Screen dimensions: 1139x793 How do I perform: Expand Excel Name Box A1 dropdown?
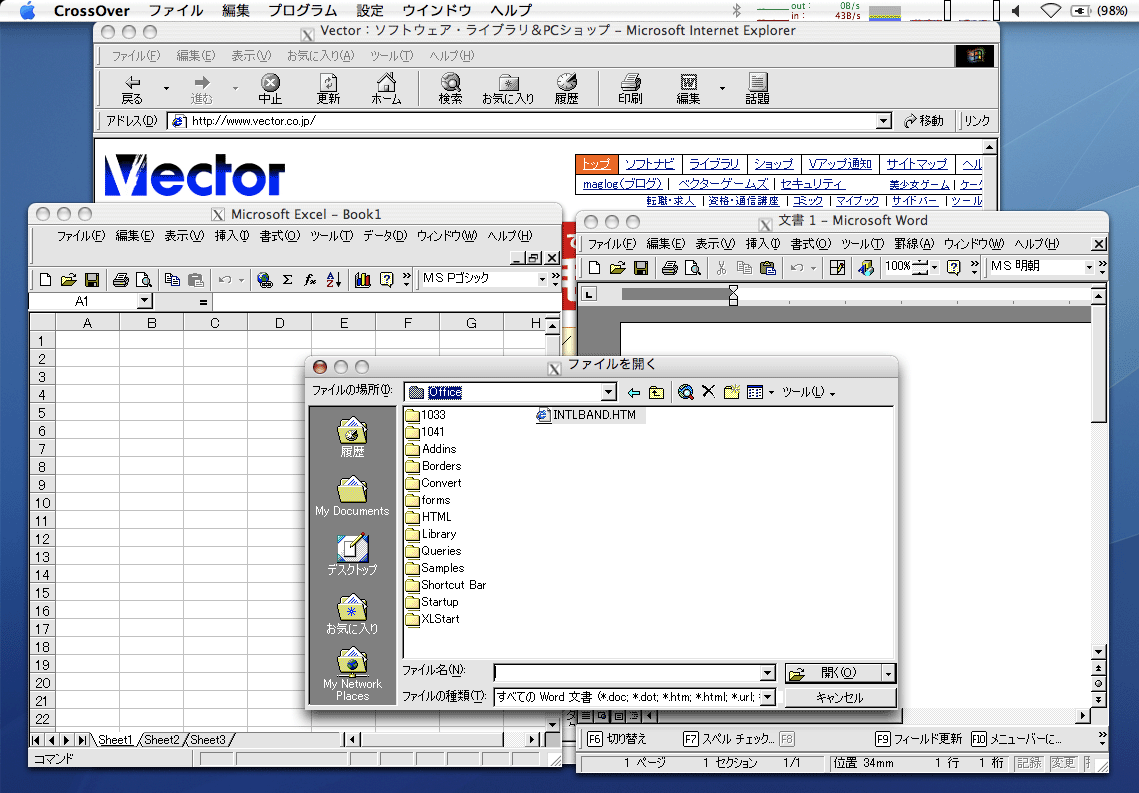pyautogui.click(x=145, y=301)
